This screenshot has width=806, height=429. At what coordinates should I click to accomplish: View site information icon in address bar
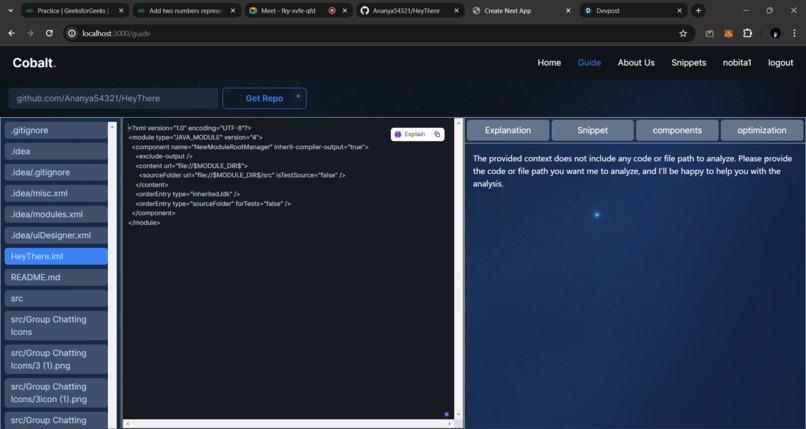72,33
